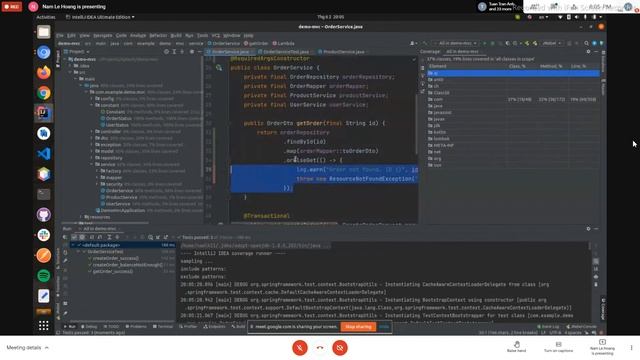Image resolution: width=640 pixels, height=360 pixels.
Task: Raise hand in Google Meet
Action: click(517, 347)
